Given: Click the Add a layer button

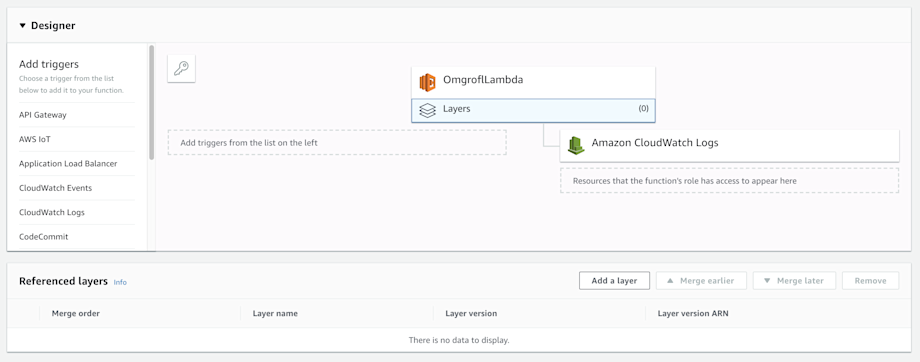Looking at the screenshot, I should point(614,280).
